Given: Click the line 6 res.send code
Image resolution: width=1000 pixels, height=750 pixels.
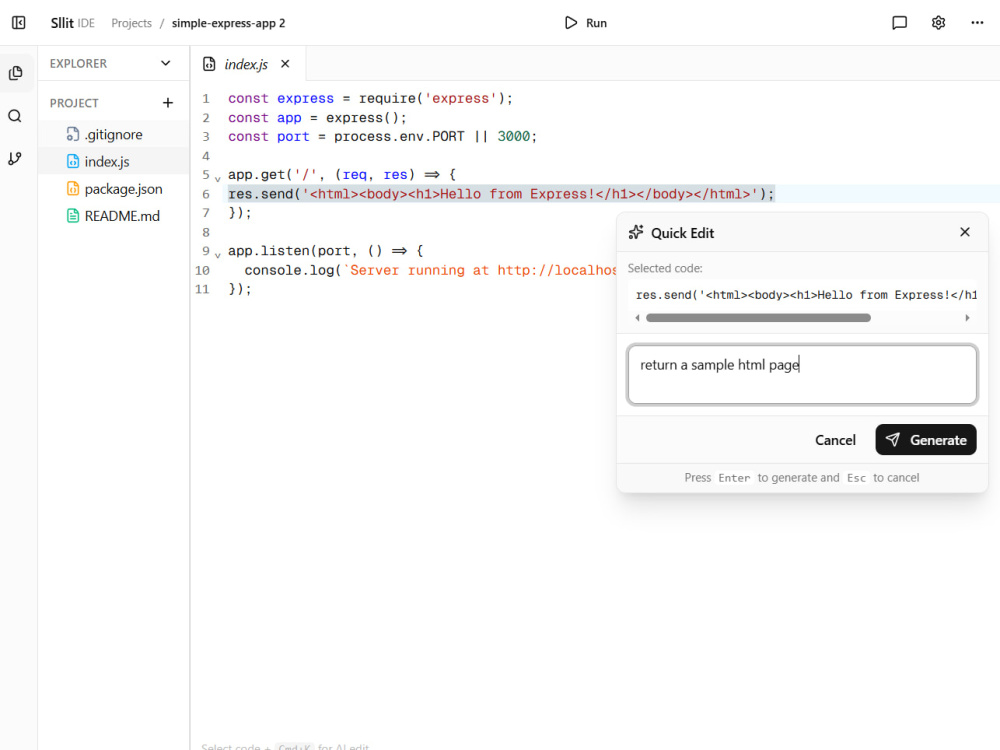Looking at the screenshot, I should coord(501,194).
